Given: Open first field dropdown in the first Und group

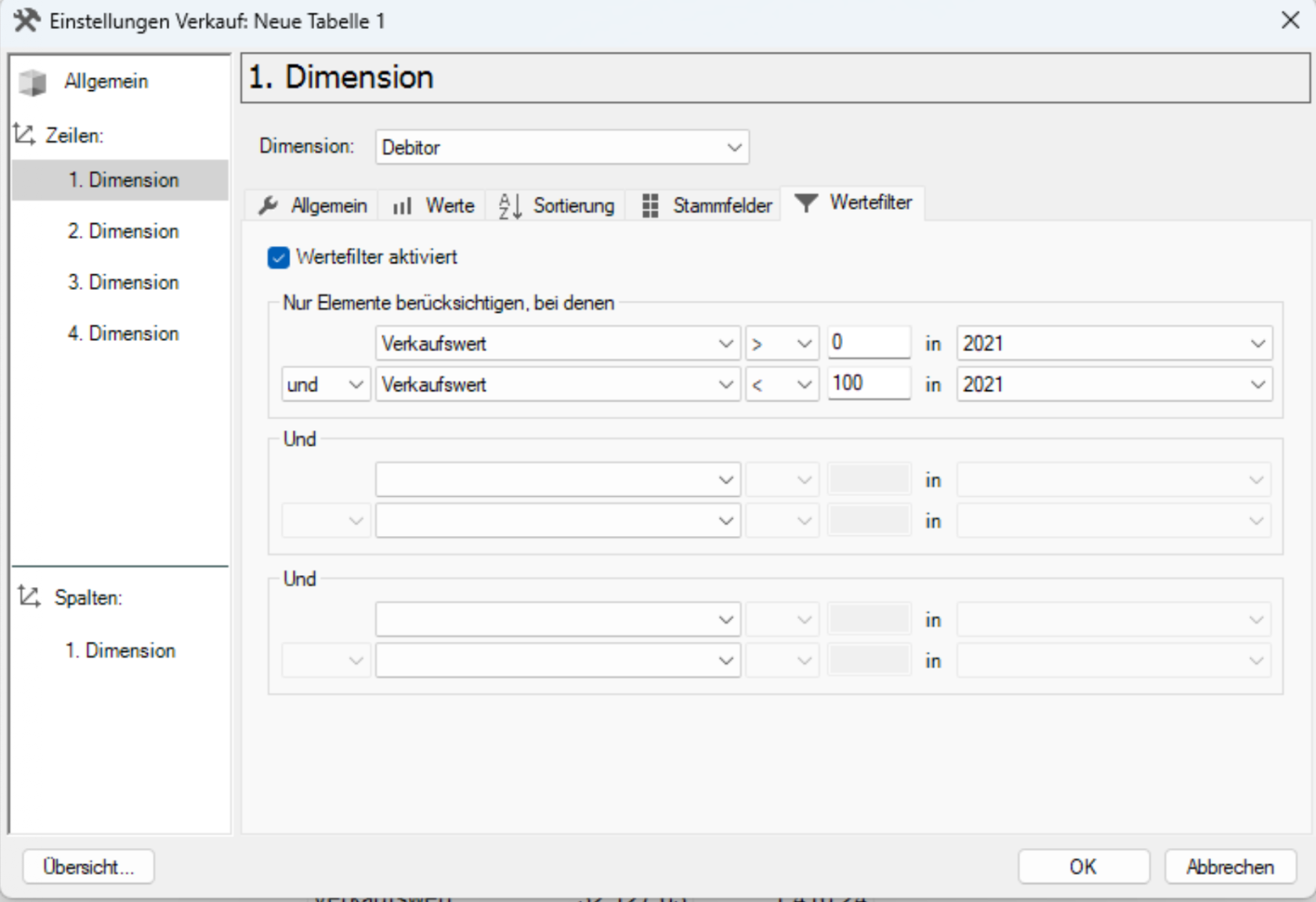Looking at the screenshot, I should coord(558,480).
